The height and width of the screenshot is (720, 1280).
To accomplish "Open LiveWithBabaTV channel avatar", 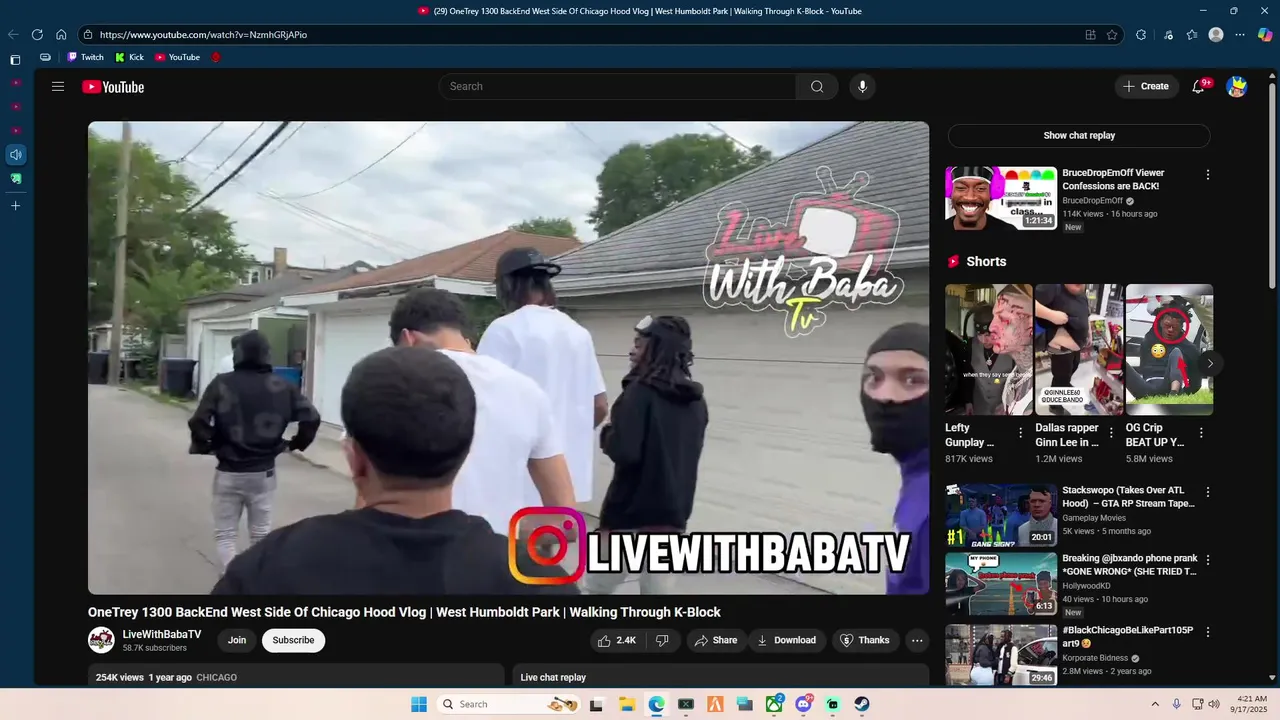I will [101, 640].
